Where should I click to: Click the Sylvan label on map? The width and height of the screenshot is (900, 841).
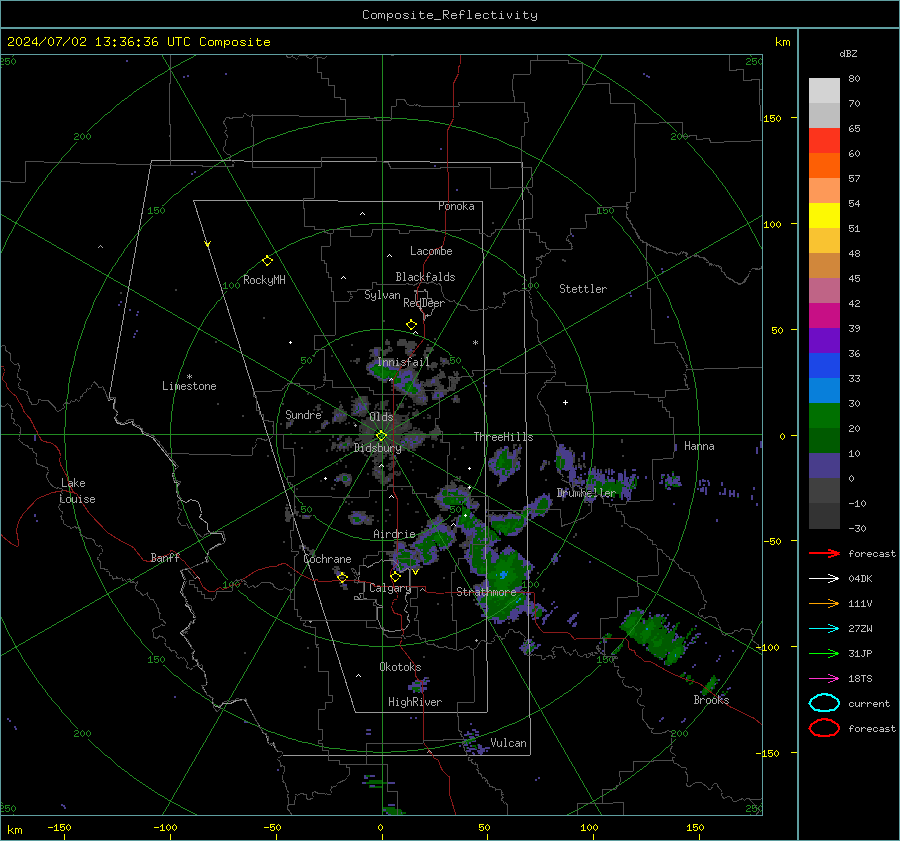(x=382, y=295)
